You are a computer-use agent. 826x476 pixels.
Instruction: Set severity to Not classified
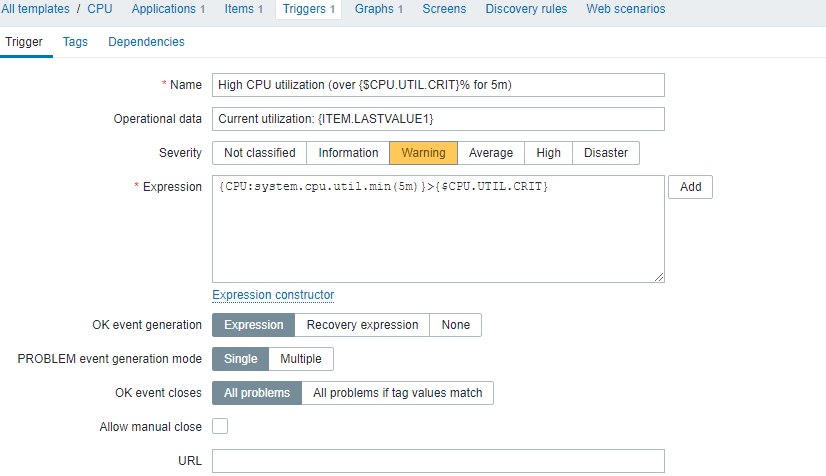tap(260, 153)
